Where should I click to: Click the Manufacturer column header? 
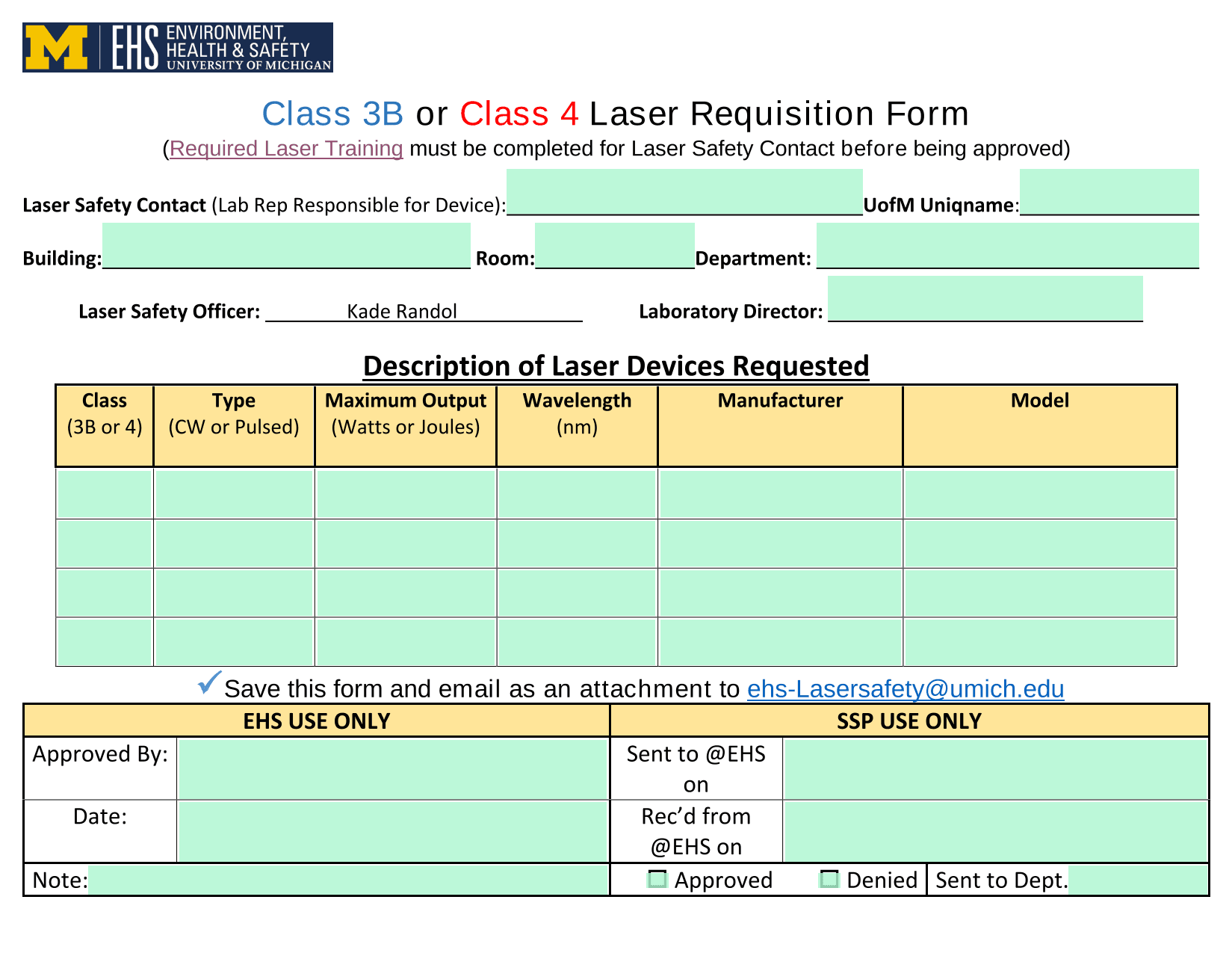click(x=781, y=426)
